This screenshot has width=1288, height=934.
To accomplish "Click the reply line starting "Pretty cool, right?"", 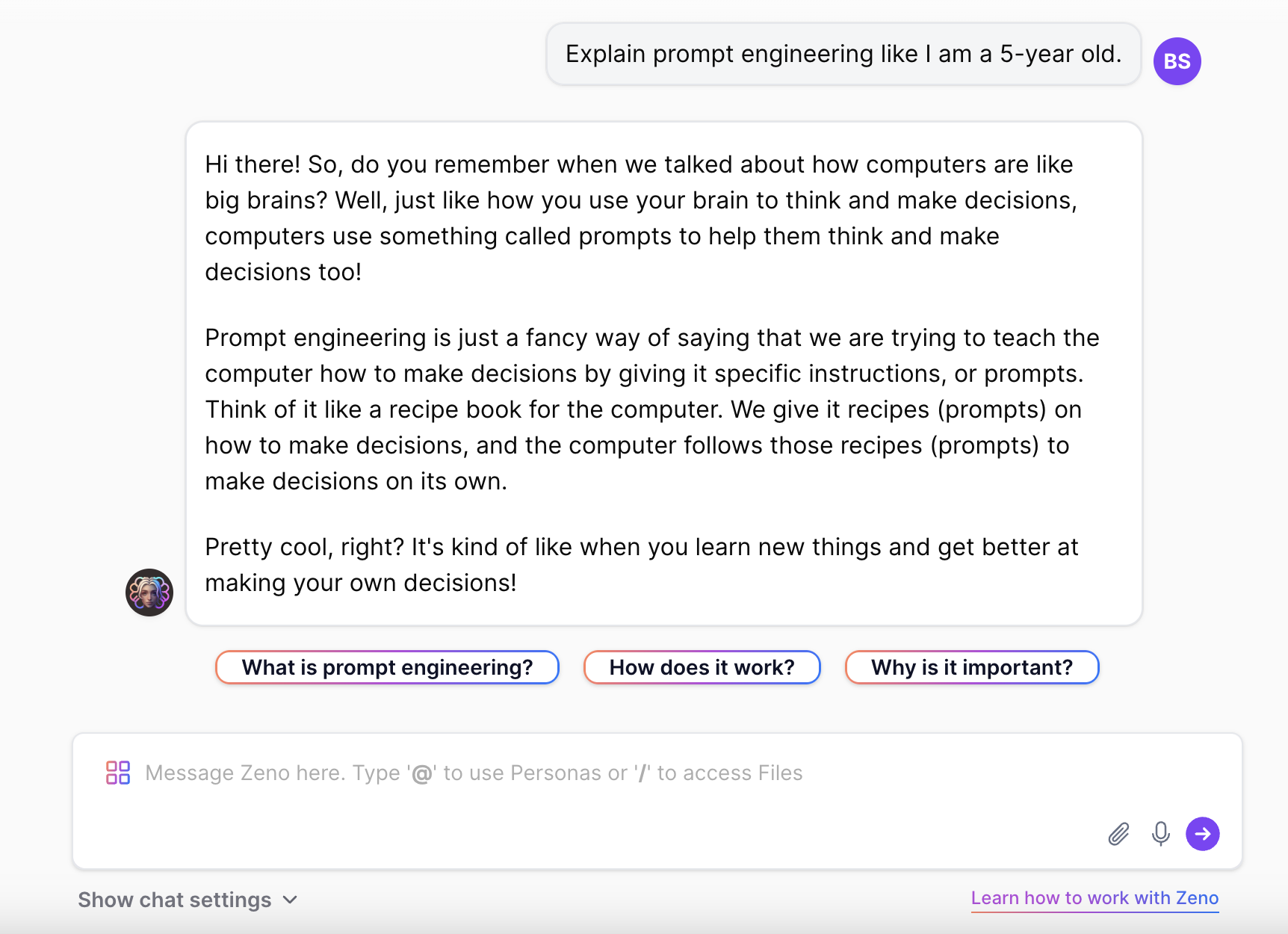I will [641, 547].
